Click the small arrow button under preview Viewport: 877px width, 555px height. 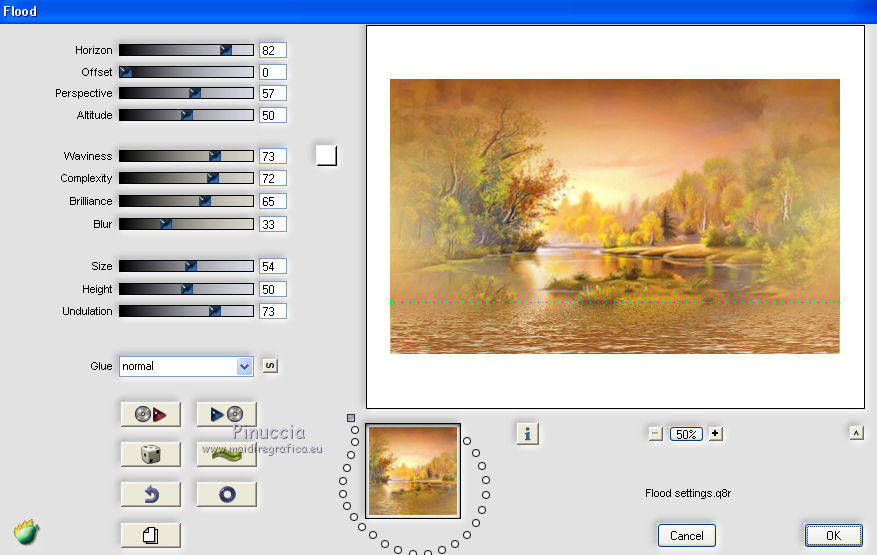[x=856, y=433]
